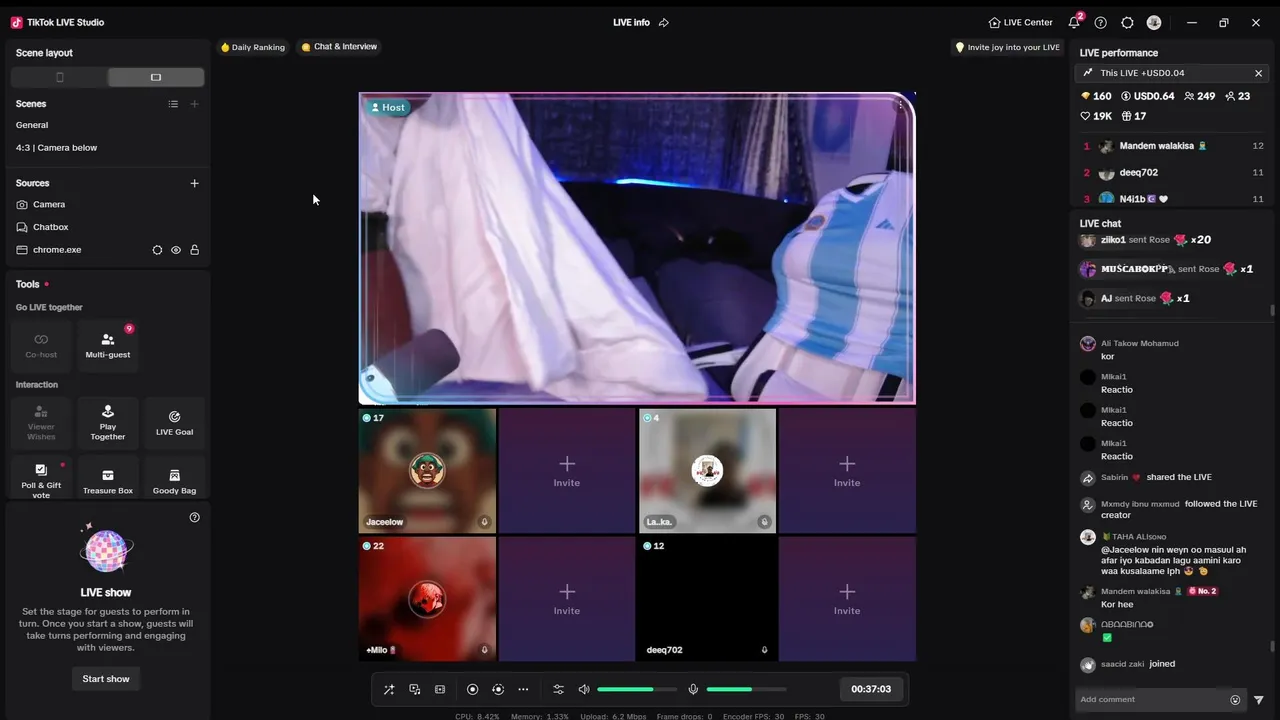Image resolution: width=1280 pixels, height=720 pixels.
Task: Click the diamond count 160
Action: click(1096, 96)
